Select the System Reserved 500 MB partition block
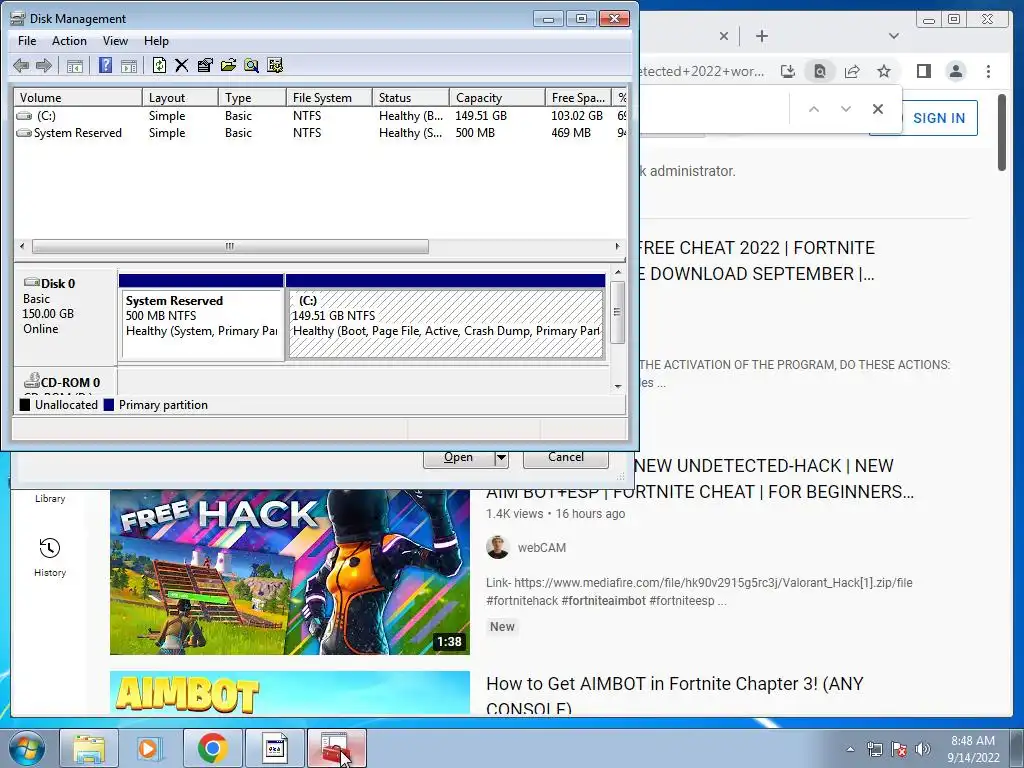The image size is (1024, 768). 201,317
